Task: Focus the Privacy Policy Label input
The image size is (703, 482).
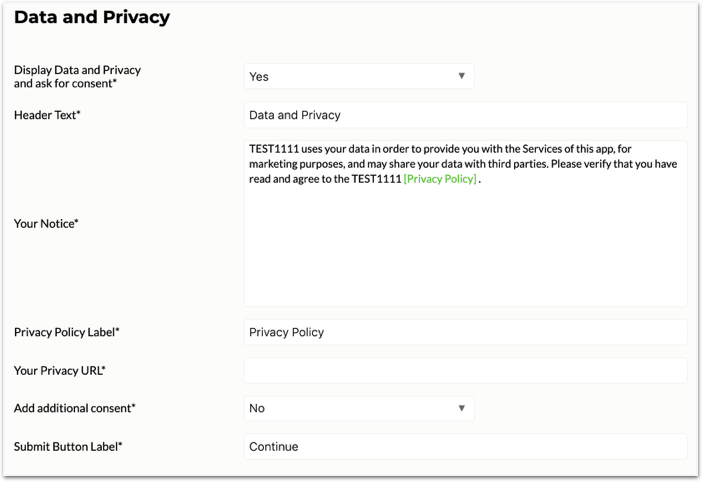Action: click(465, 332)
